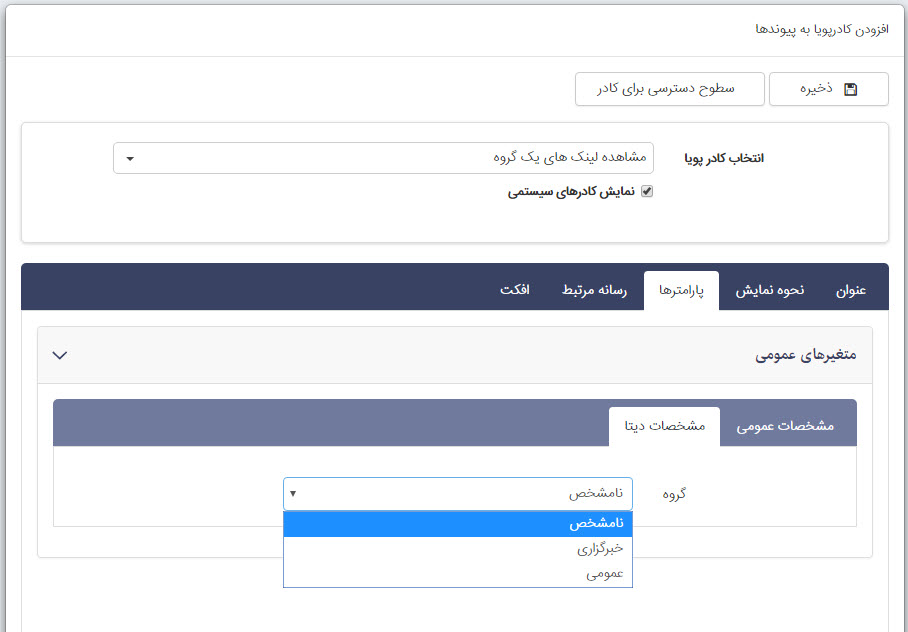Viewport: 908px width, 632px height.
Task: Select the مشخصات دیتا sub-tab
Action: 664,426
